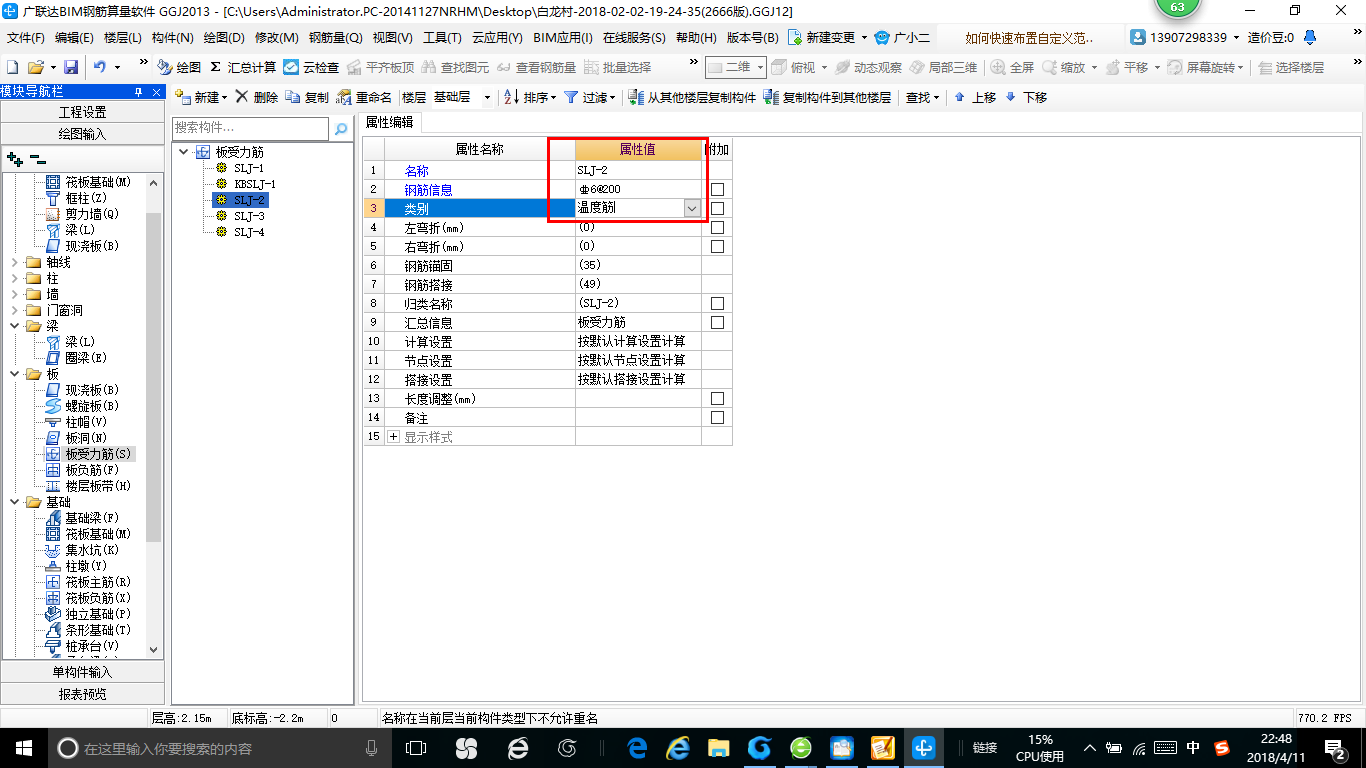This screenshot has height=768, width=1366.
Task: Toggle the 附加 checkbox for 类别
Action: (x=717, y=208)
